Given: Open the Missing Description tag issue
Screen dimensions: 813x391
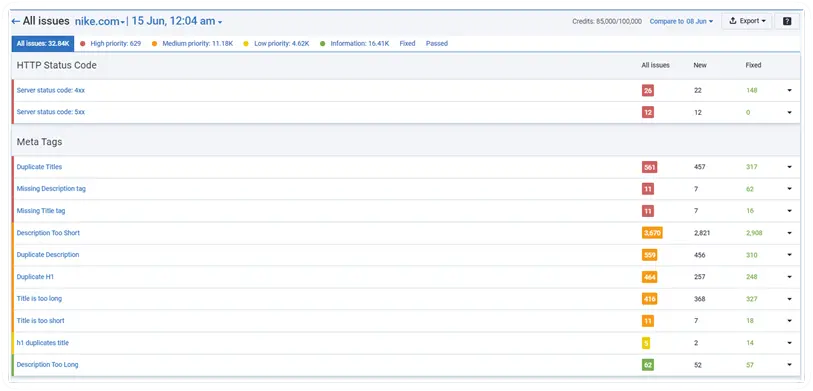Looking at the screenshot, I should [51, 189].
